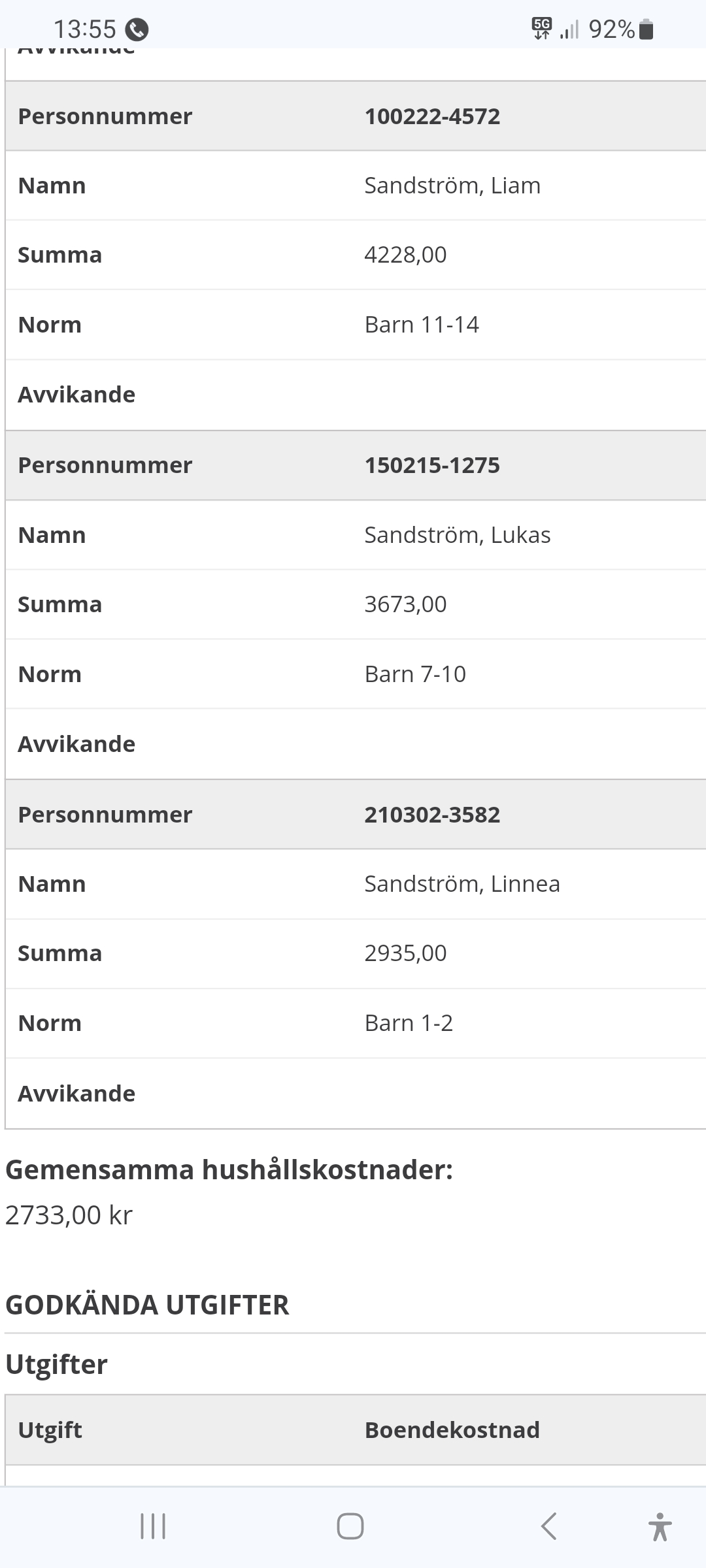Tap the GODKÄNDA UTGIFTER heading
The width and height of the screenshot is (706, 1568).
147,1305
